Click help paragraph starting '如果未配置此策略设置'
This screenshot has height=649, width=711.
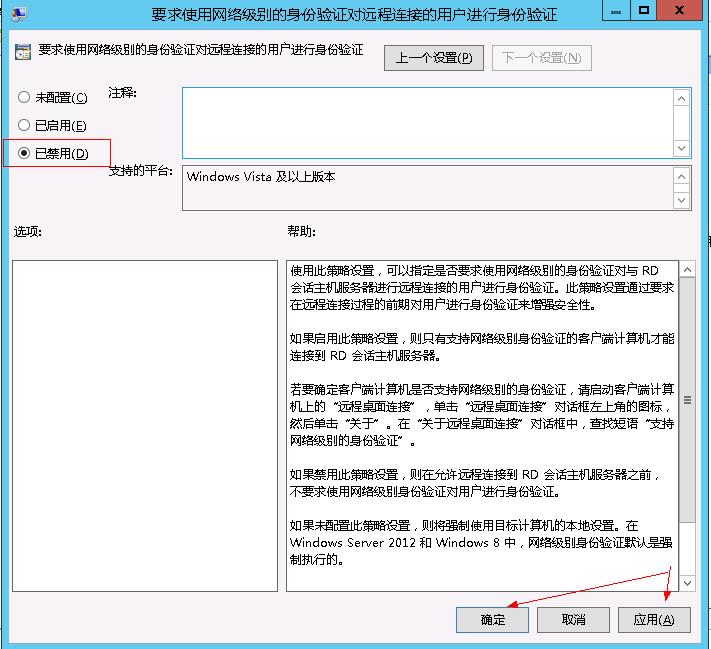click(481, 542)
